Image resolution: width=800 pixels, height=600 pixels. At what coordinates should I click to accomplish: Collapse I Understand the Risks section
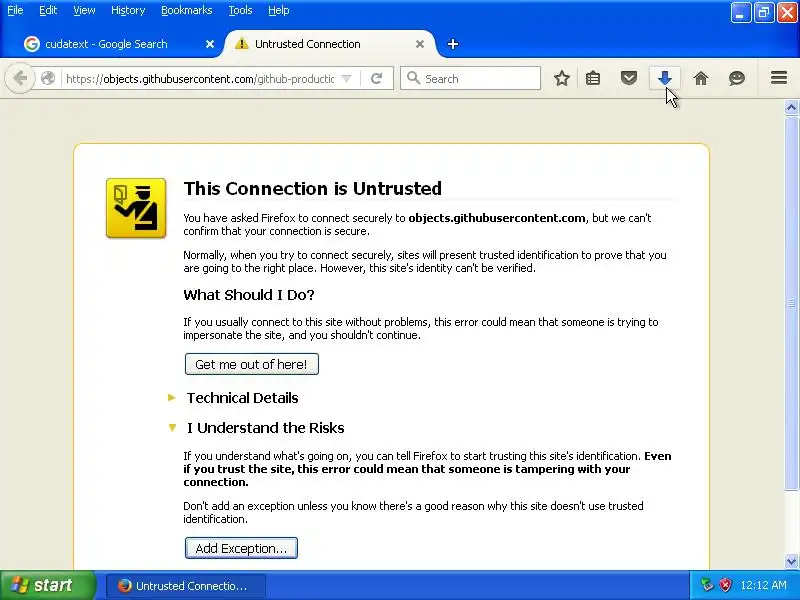pyautogui.click(x=172, y=428)
